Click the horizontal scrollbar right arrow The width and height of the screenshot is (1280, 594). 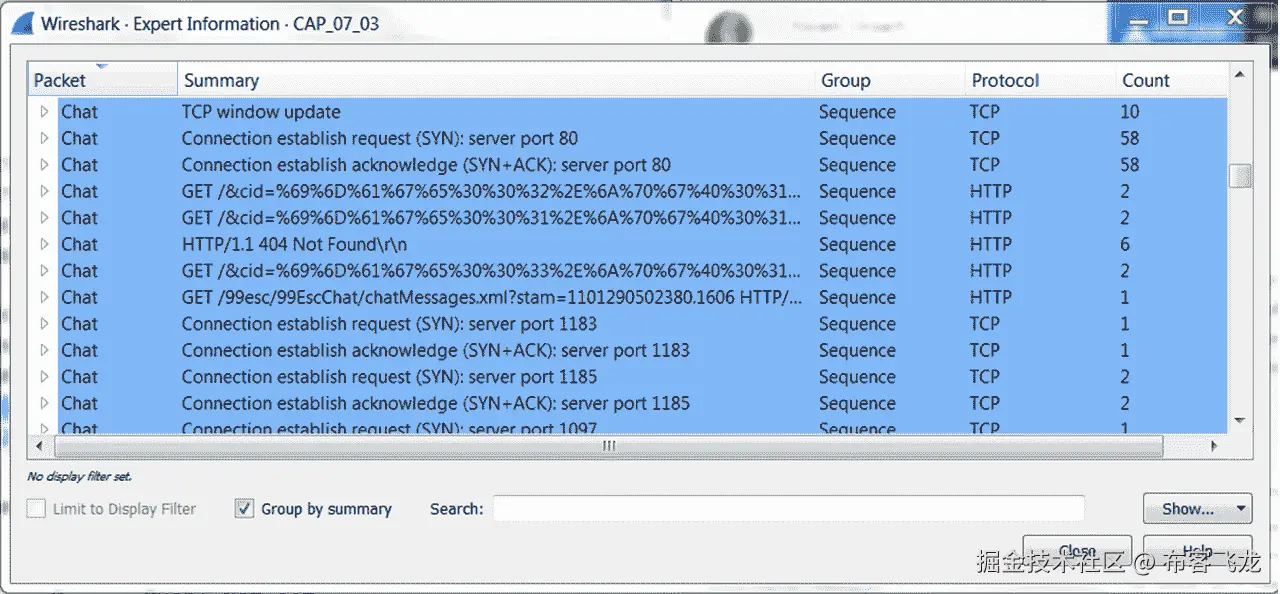click(1215, 446)
